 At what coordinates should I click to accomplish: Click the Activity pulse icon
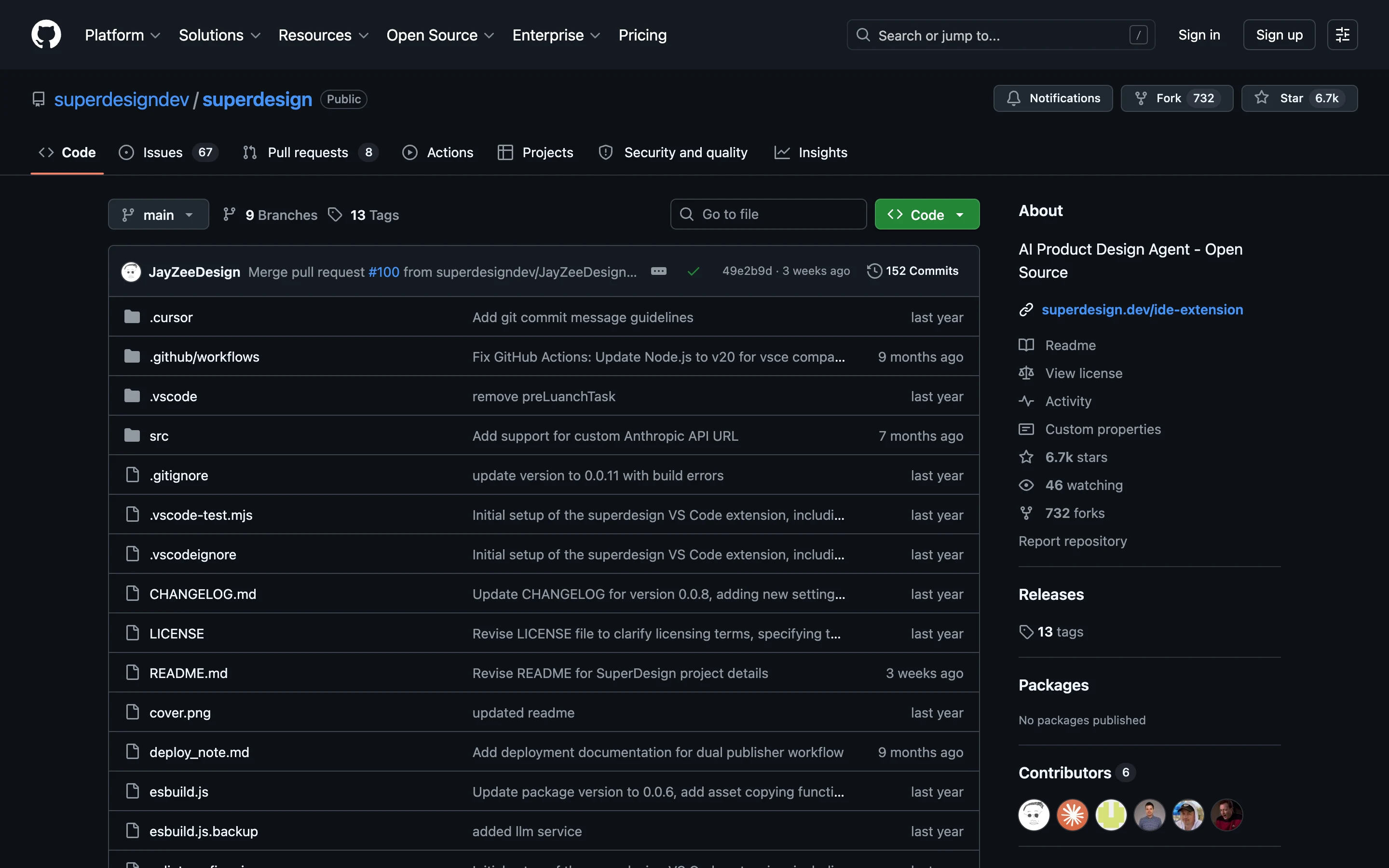1026,401
